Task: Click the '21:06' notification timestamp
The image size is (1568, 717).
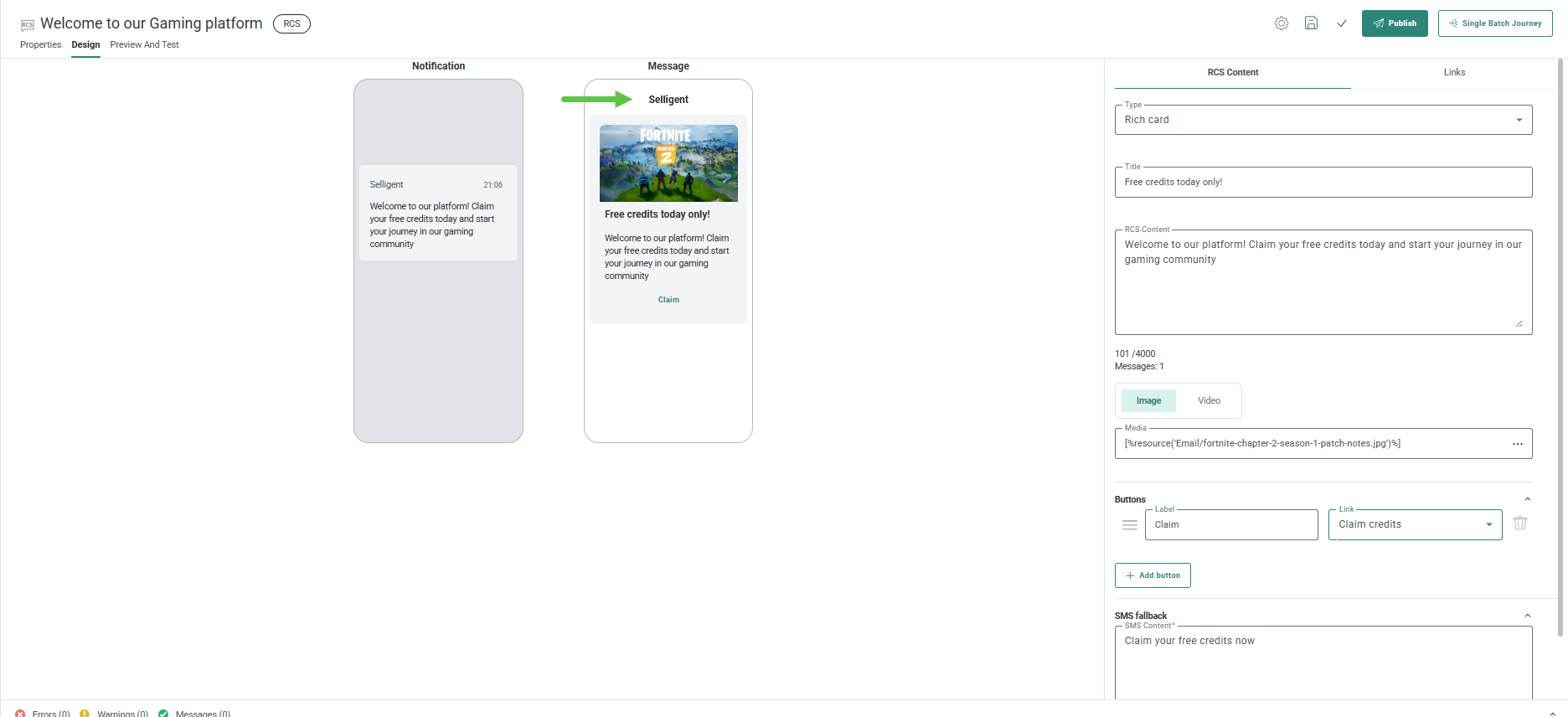Action: (x=493, y=185)
